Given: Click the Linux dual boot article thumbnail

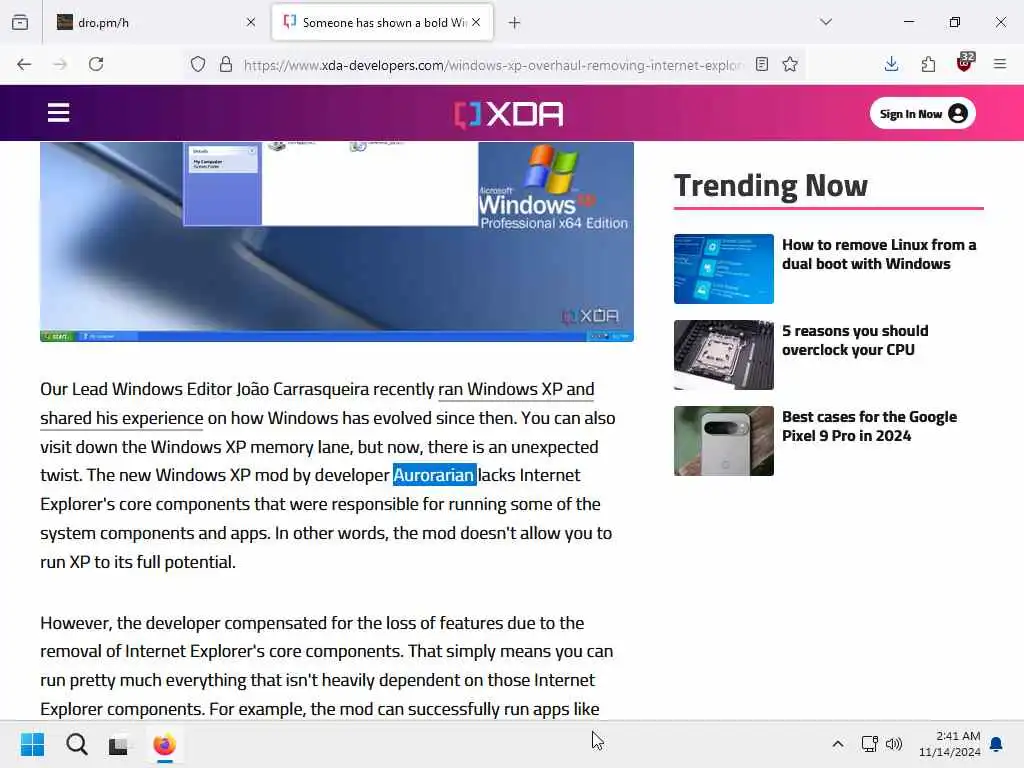Looking at the screenshot, I should (724, 269).
